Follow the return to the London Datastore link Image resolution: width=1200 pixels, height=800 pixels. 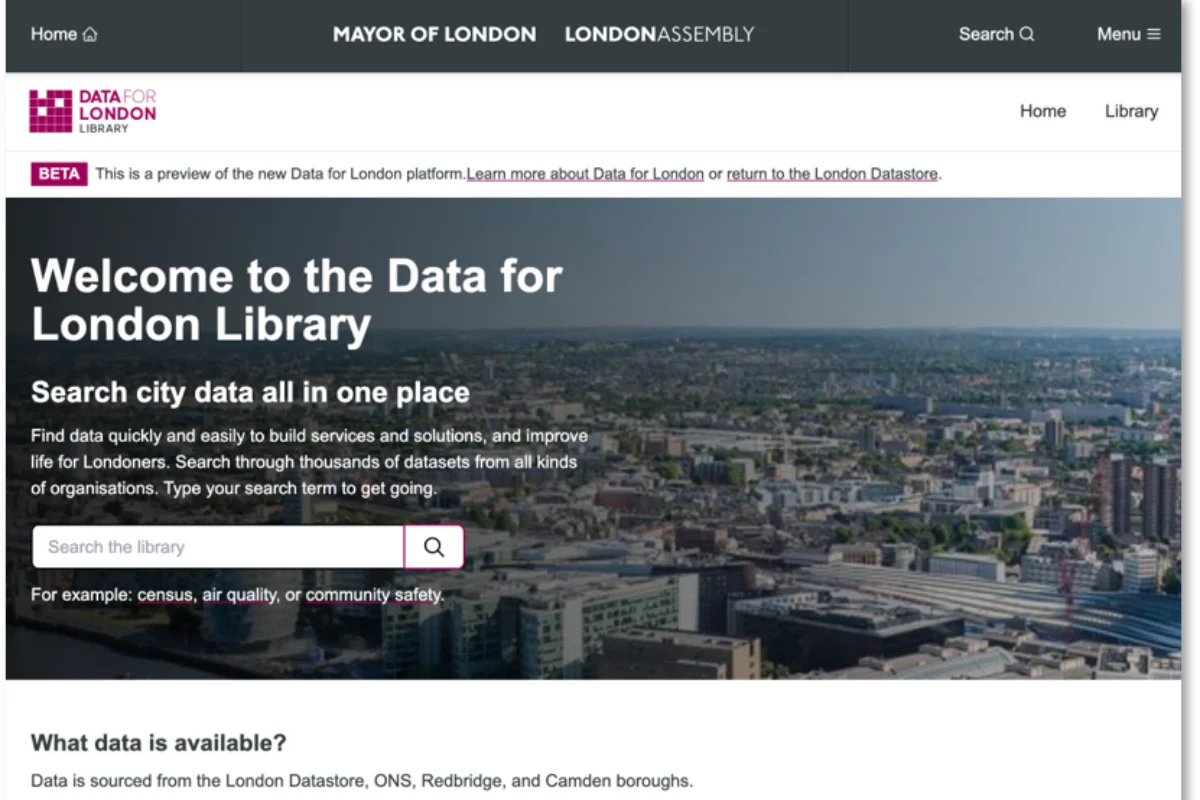pyautogui.click(x=832, y=174)
